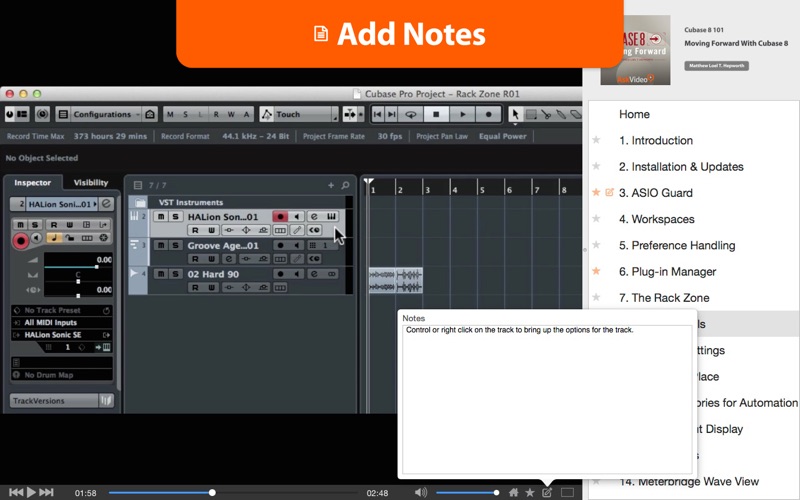Adjust the player volume slider
This screenshot has height=500, width=800.
(x=467, y=492)
